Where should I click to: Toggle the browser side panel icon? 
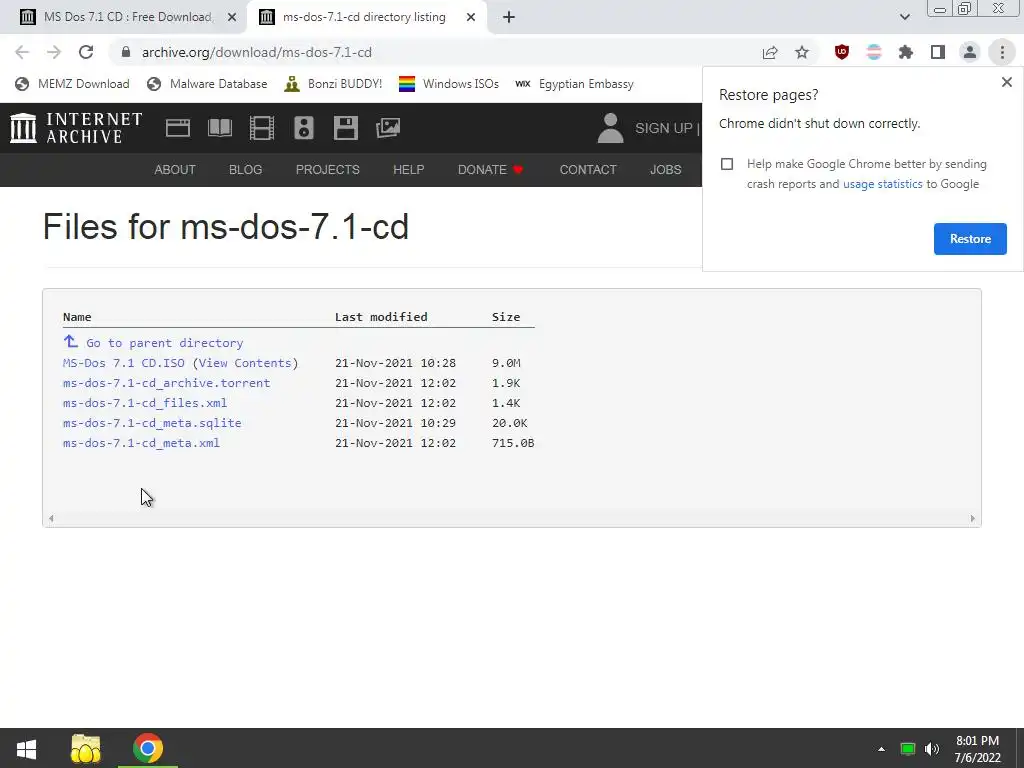[938, 52]
